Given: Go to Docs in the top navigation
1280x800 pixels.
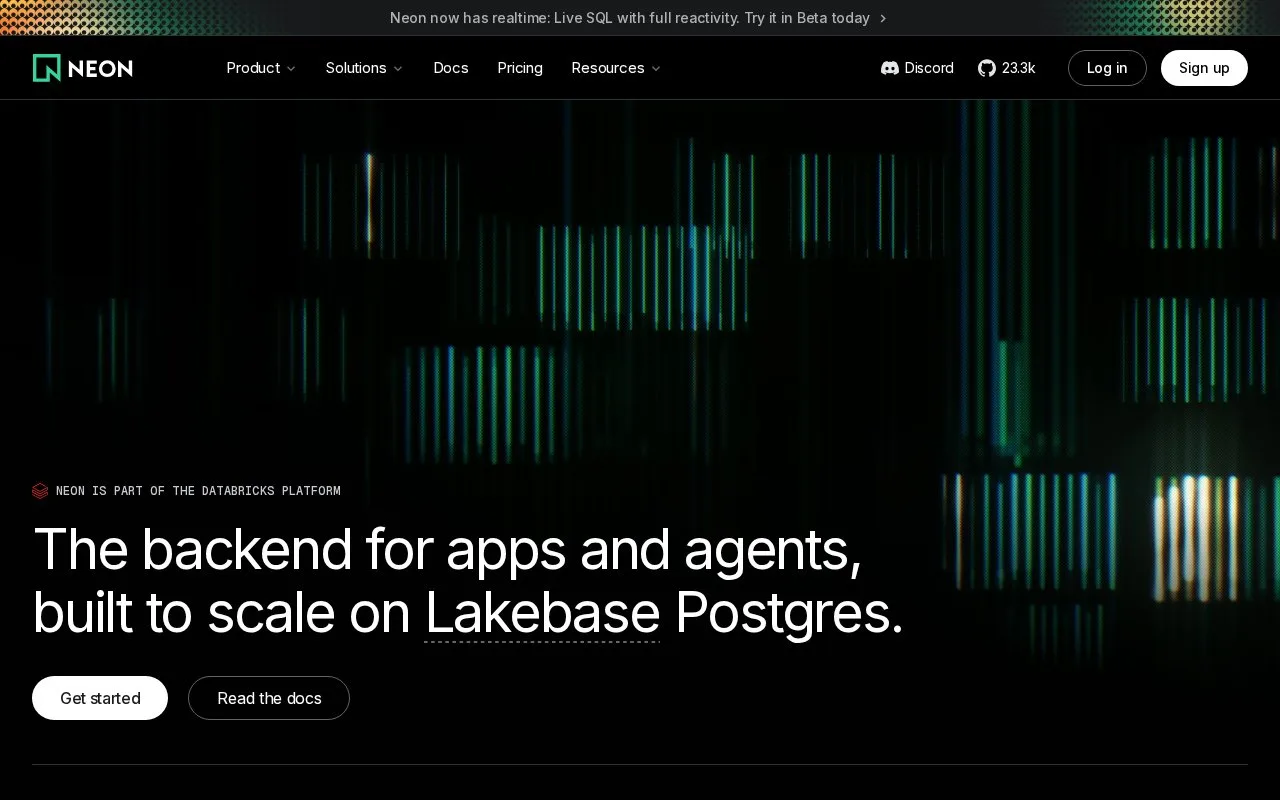Looking at the screenshot, I should click(451, 68).
